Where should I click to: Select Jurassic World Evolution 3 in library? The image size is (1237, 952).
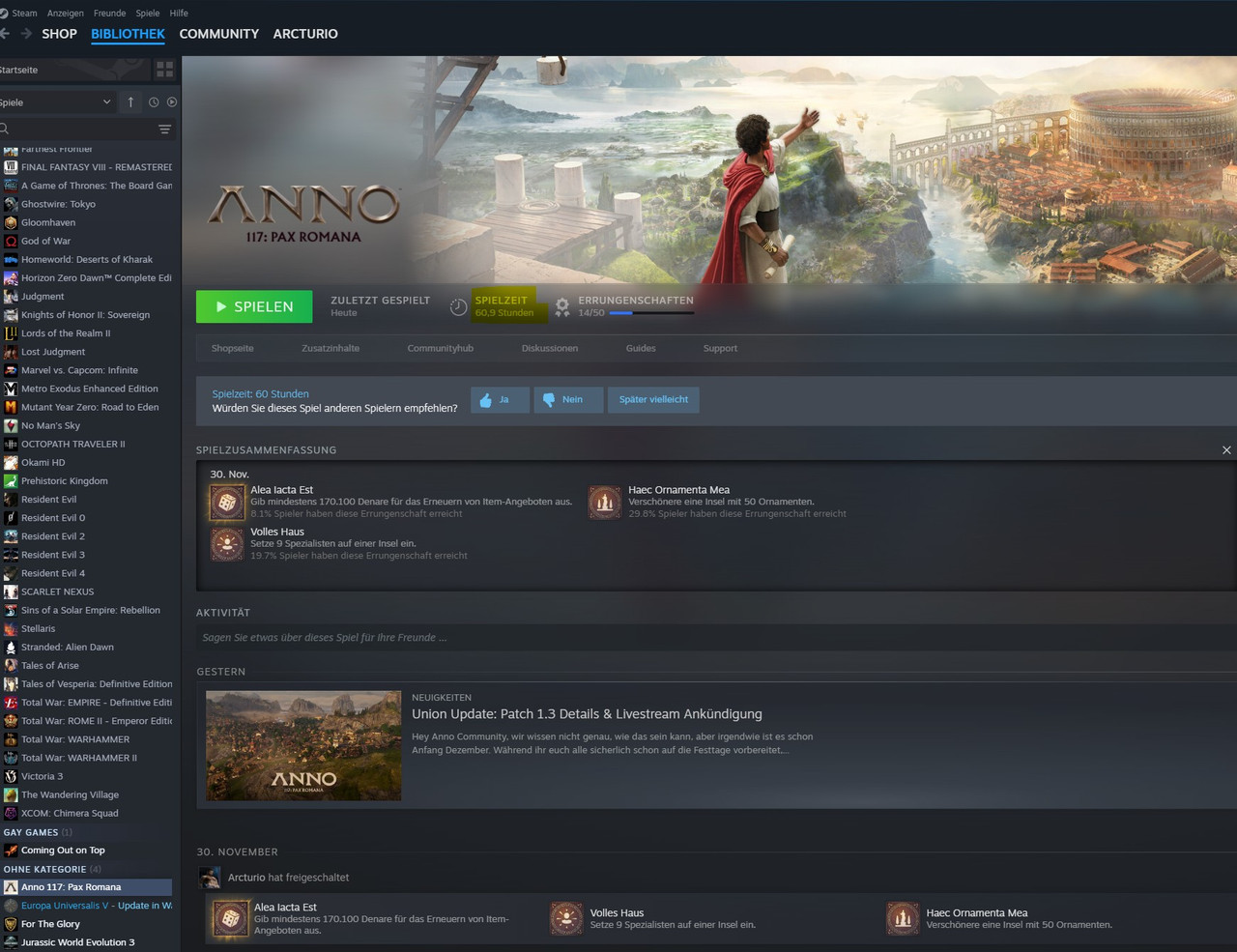click(x=86, y=942)
